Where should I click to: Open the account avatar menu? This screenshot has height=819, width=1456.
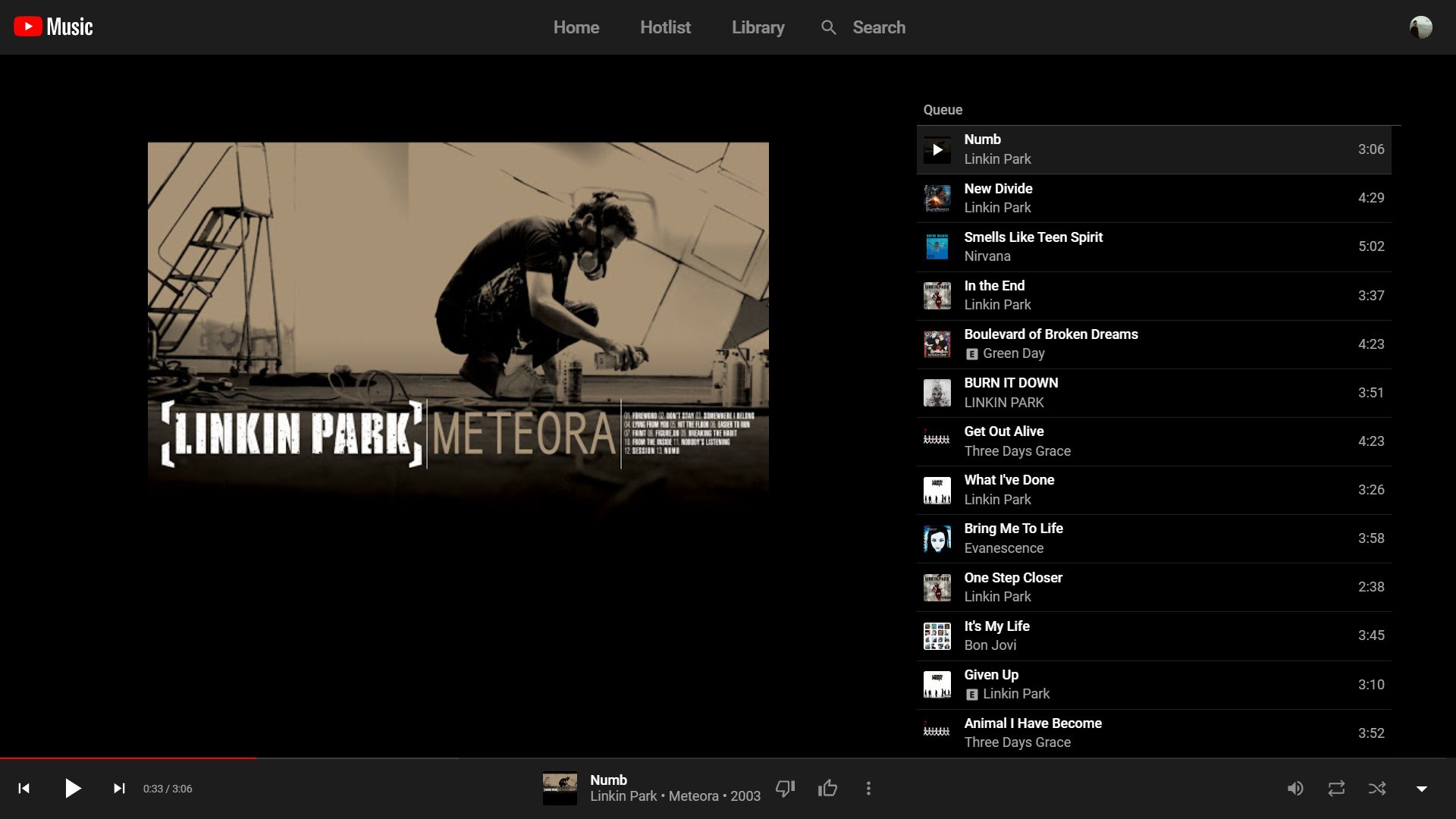click(1420, 27)
